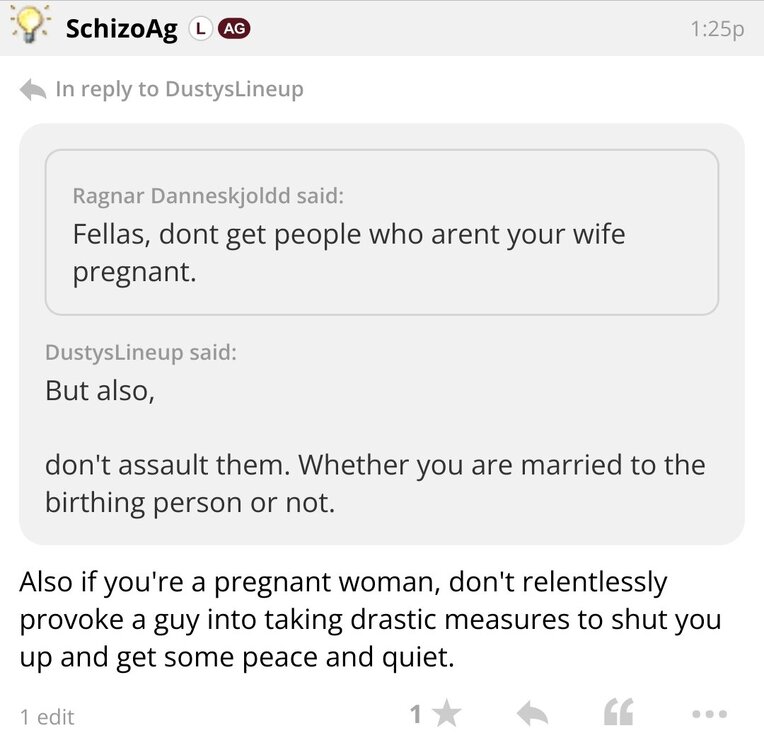Screen dimensions: 764x750
Task: Click the star count number 1
Action: click(x=416, y=714)
